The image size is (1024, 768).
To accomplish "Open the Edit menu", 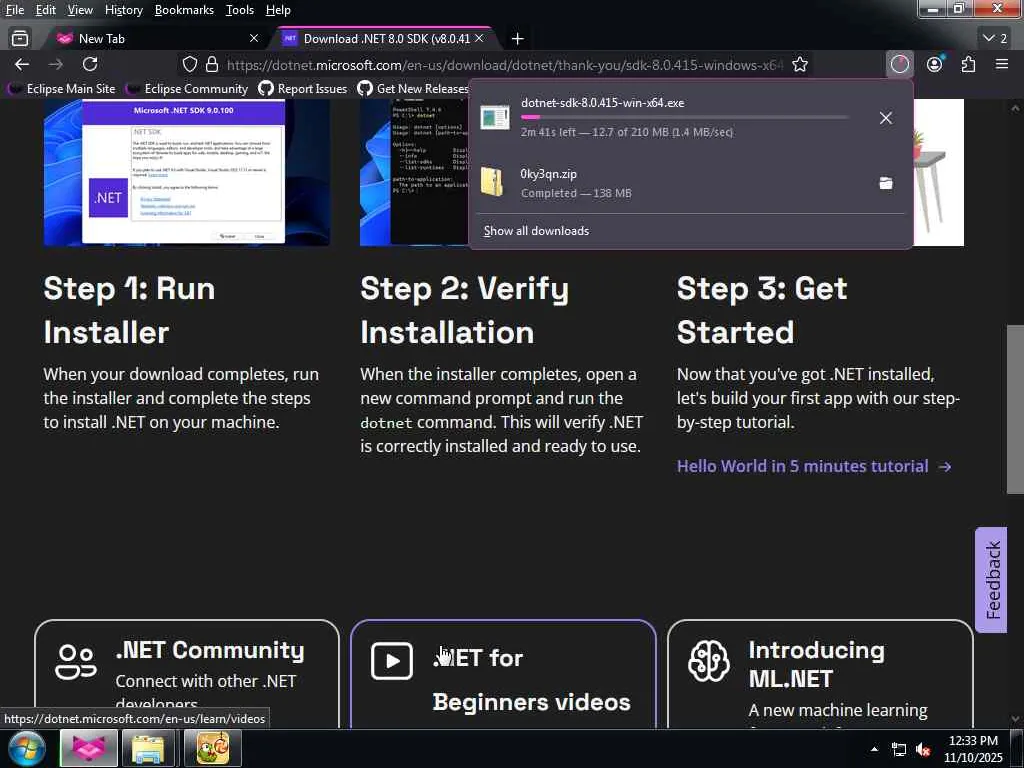I will click(45, 10).
